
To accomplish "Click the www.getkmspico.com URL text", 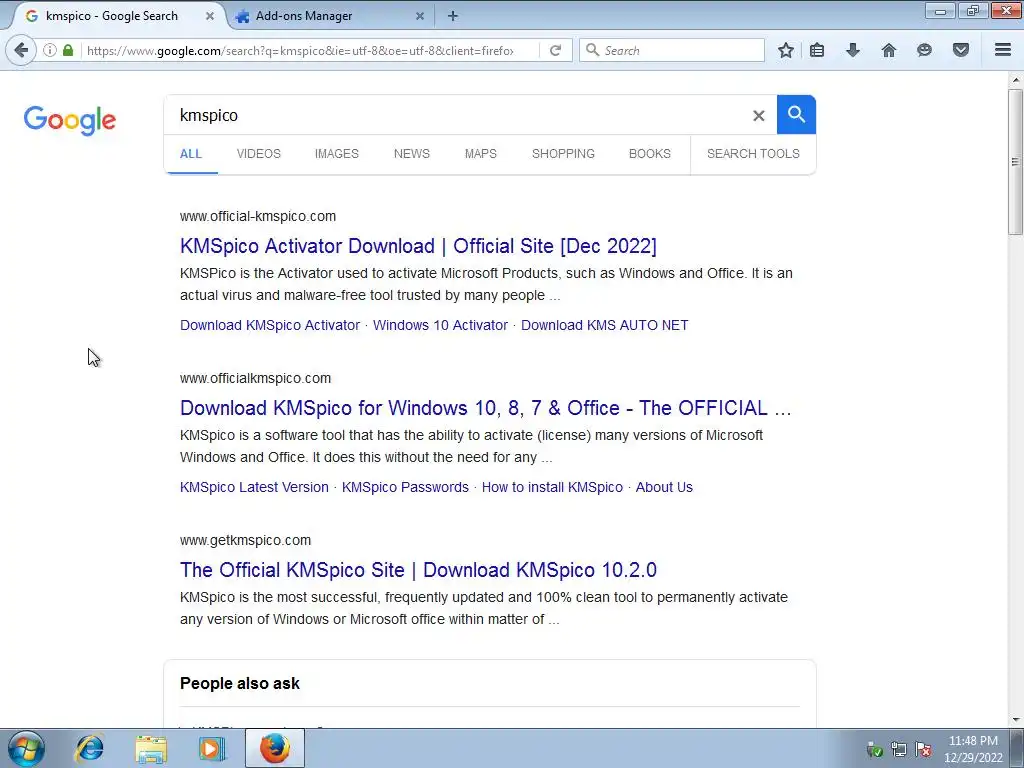I will tap(246, 540).
